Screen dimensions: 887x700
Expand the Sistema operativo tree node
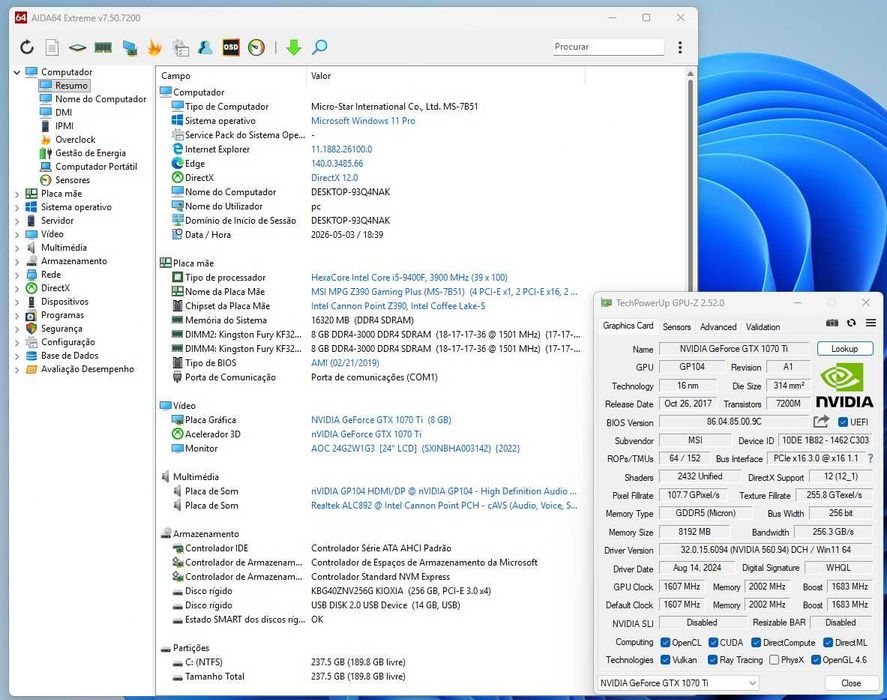(17, 207)
